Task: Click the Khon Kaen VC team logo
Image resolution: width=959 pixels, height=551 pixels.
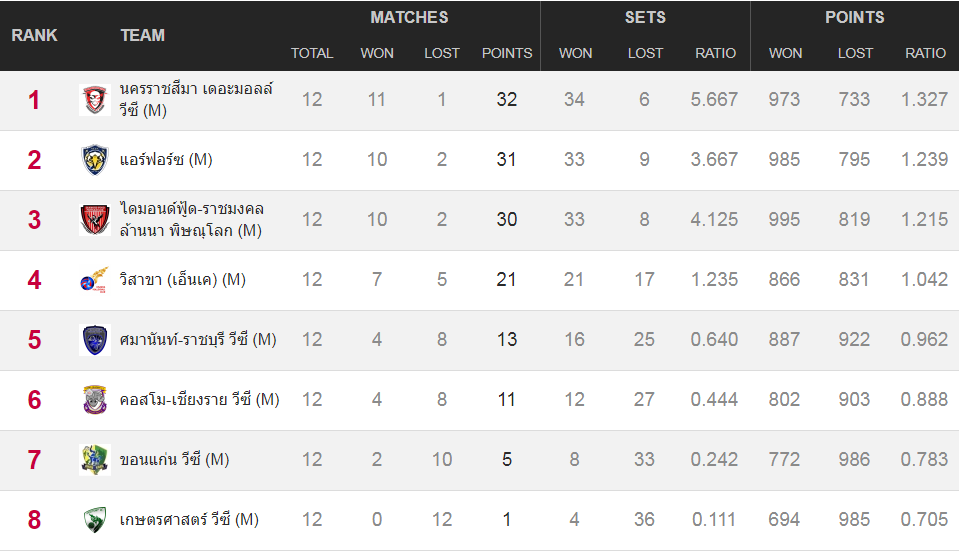Action: 95,459
